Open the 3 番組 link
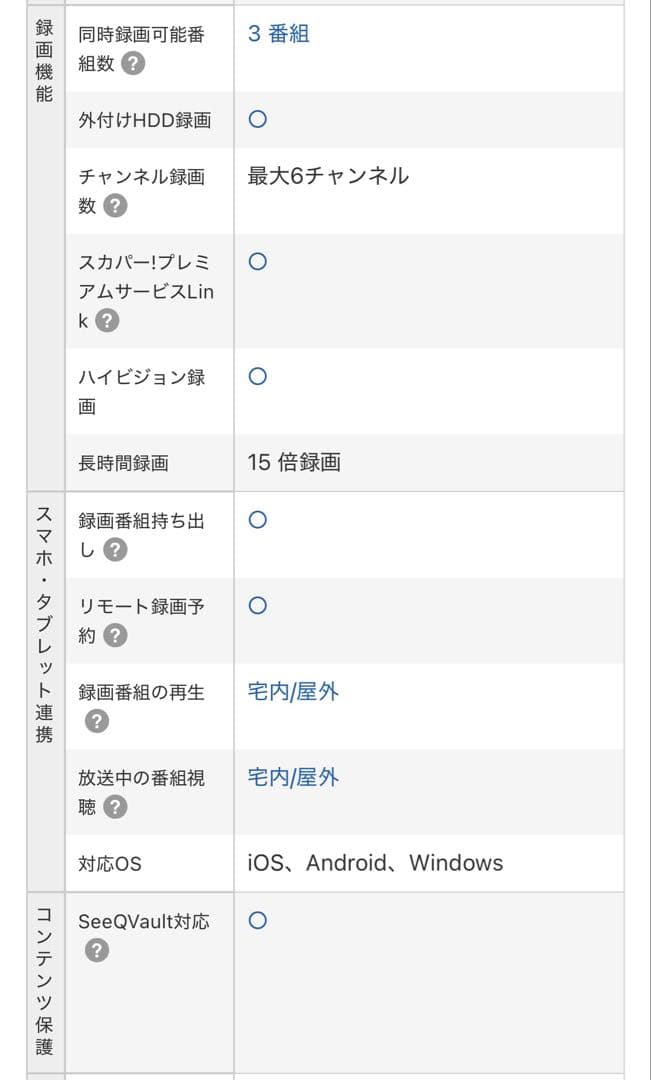Viewport: 651px width, 1080px height. pyautogui.click(x=278, y=34)
